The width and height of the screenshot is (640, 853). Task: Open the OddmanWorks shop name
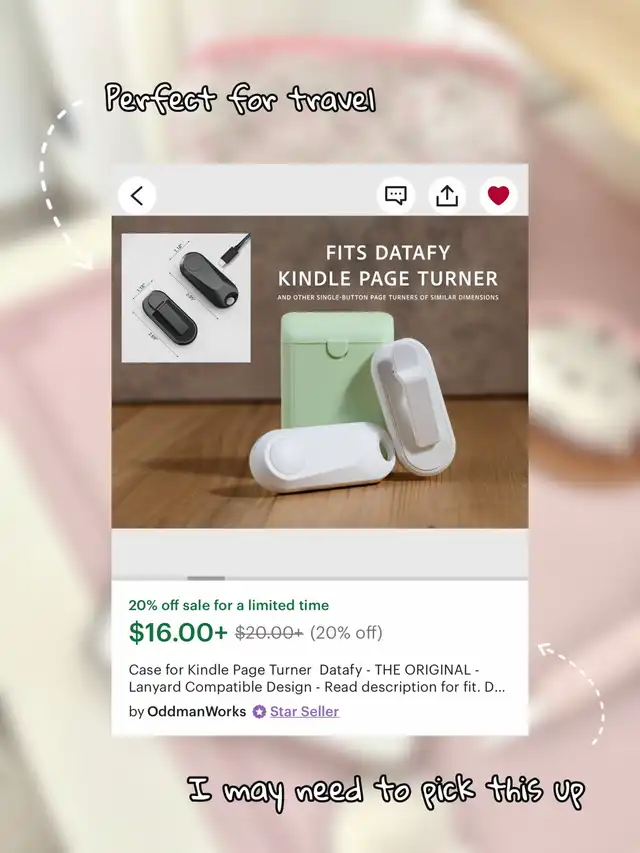click(196, 712)
